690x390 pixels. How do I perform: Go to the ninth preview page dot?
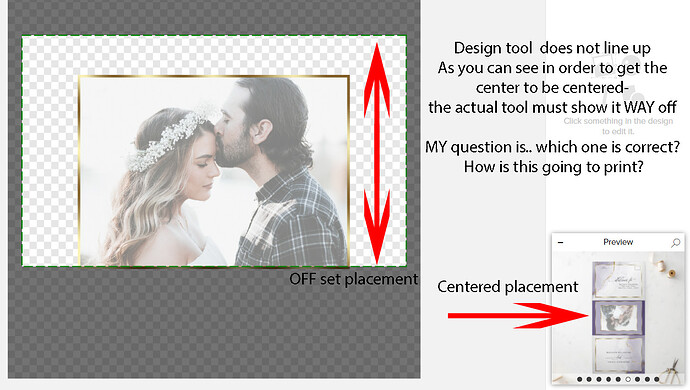(x=657, y=379)
